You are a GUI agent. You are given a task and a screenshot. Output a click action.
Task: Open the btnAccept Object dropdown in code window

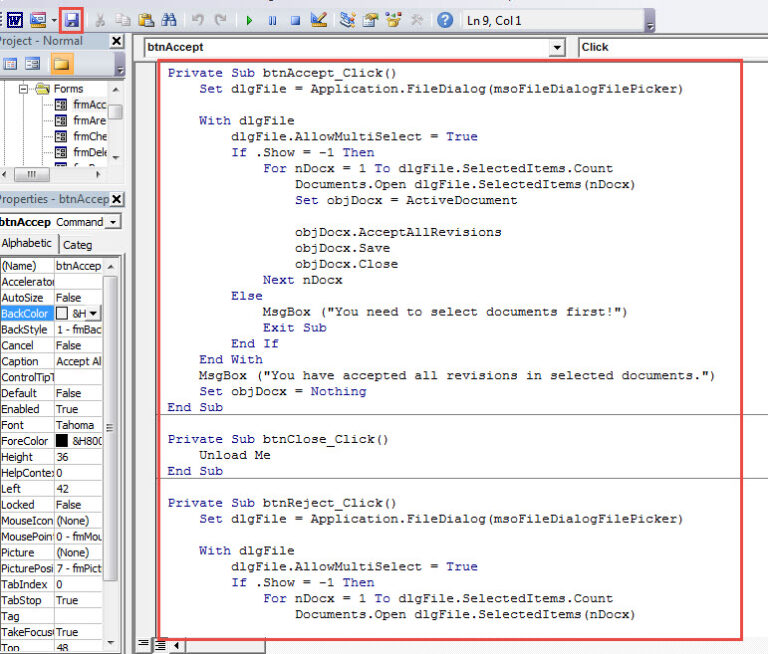(x=556, y=48)
